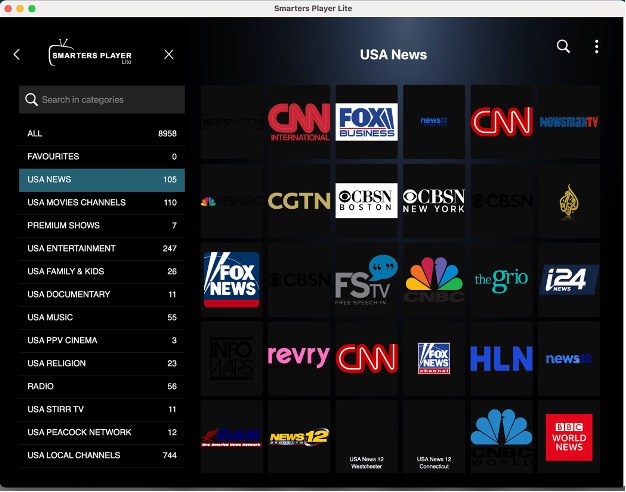Open the CNN tile next to Revry
This screenshot has height=492, width=626.
pos(366,358)
